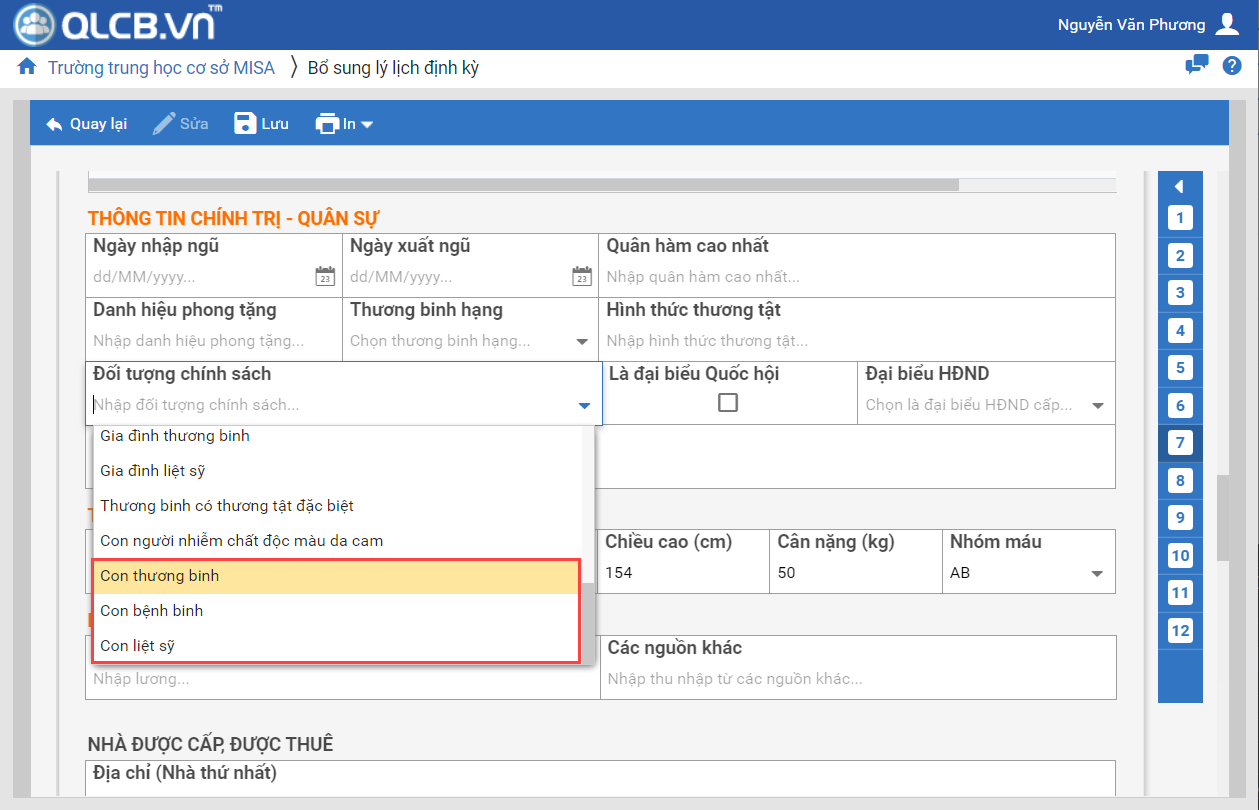
Task: Tick the Là đại biểu Quốc hội checkbox
Action: tap(728, 403)
